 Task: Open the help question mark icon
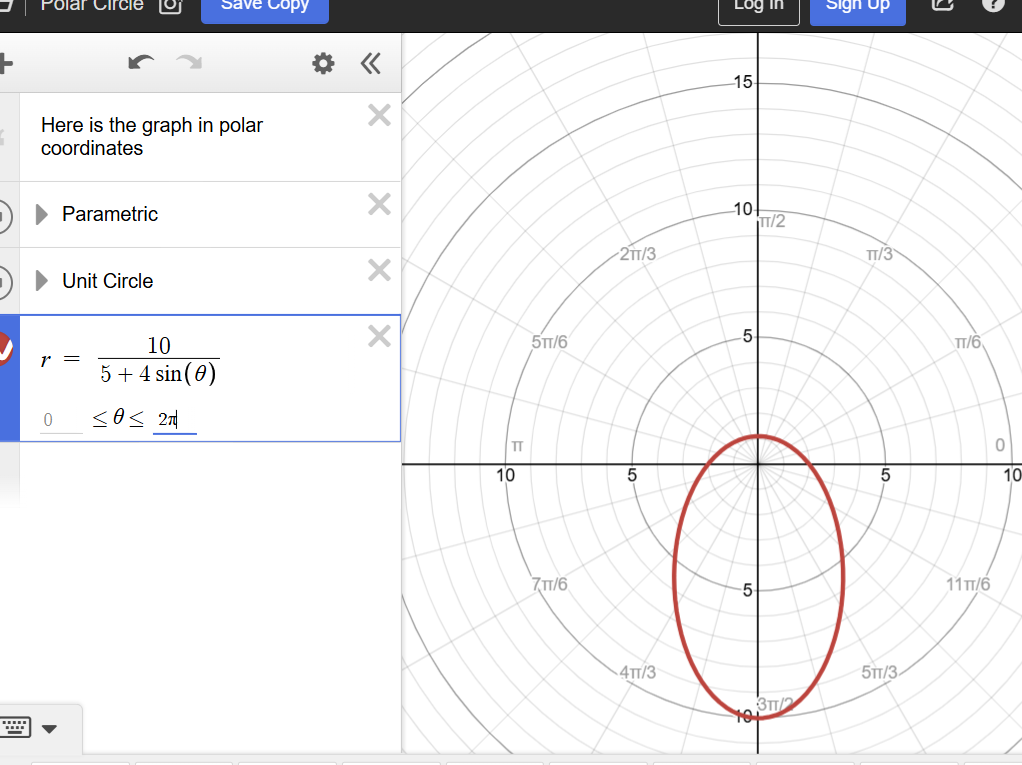[993, 5]
